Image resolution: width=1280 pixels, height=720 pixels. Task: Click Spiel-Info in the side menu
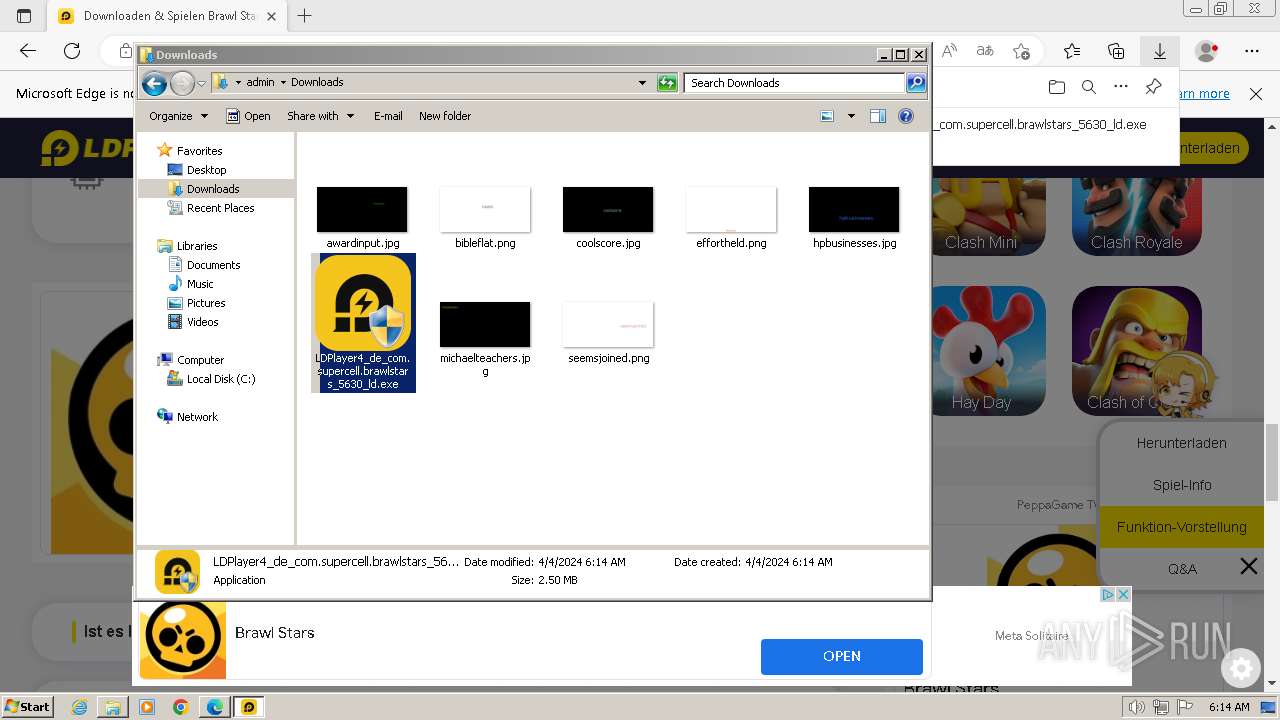pos(1181,485)
